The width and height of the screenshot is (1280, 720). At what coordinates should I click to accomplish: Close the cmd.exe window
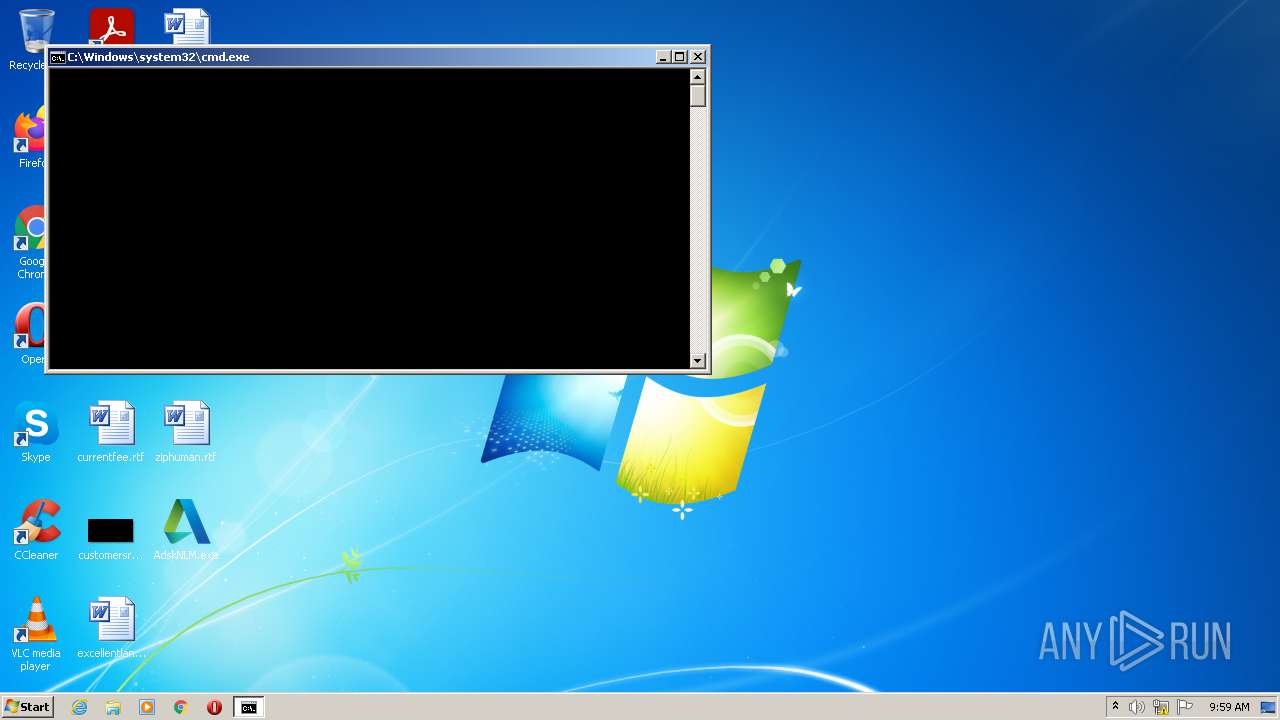pyautogui.click(x=698, y=57)
